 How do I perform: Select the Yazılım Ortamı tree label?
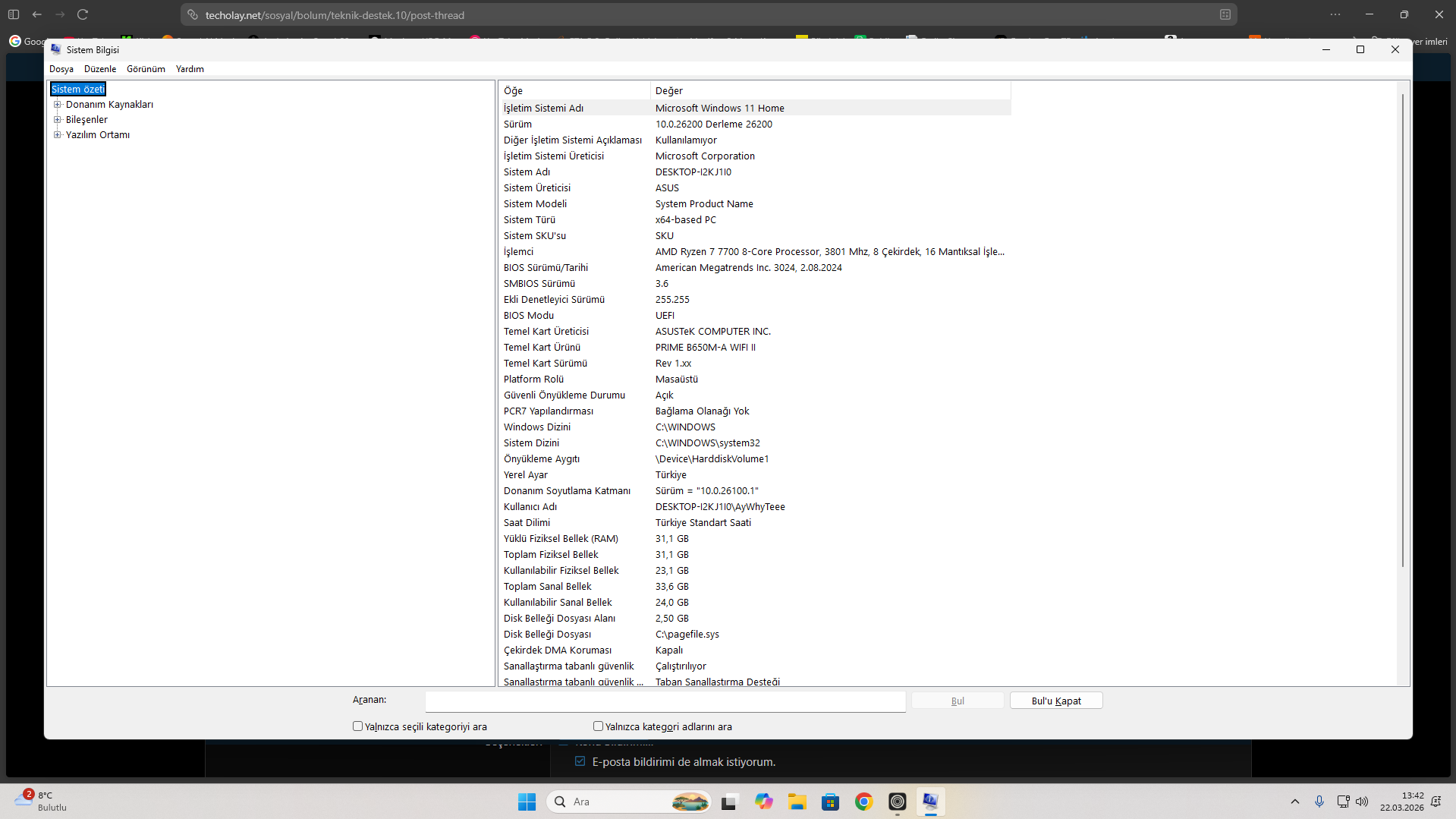pos(98,135)
